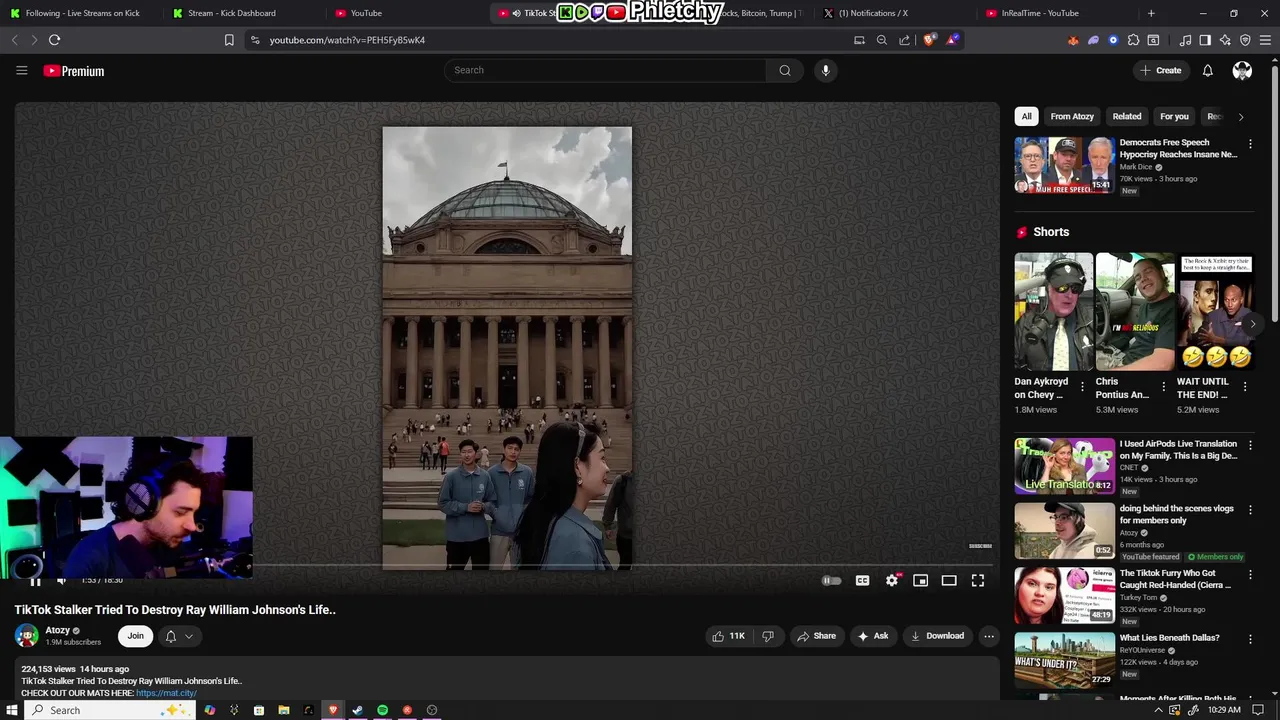Image resolution: width=1280 pixels, height=720 pixels.
Task: Open the miniplayer
Action: point(920,580)
